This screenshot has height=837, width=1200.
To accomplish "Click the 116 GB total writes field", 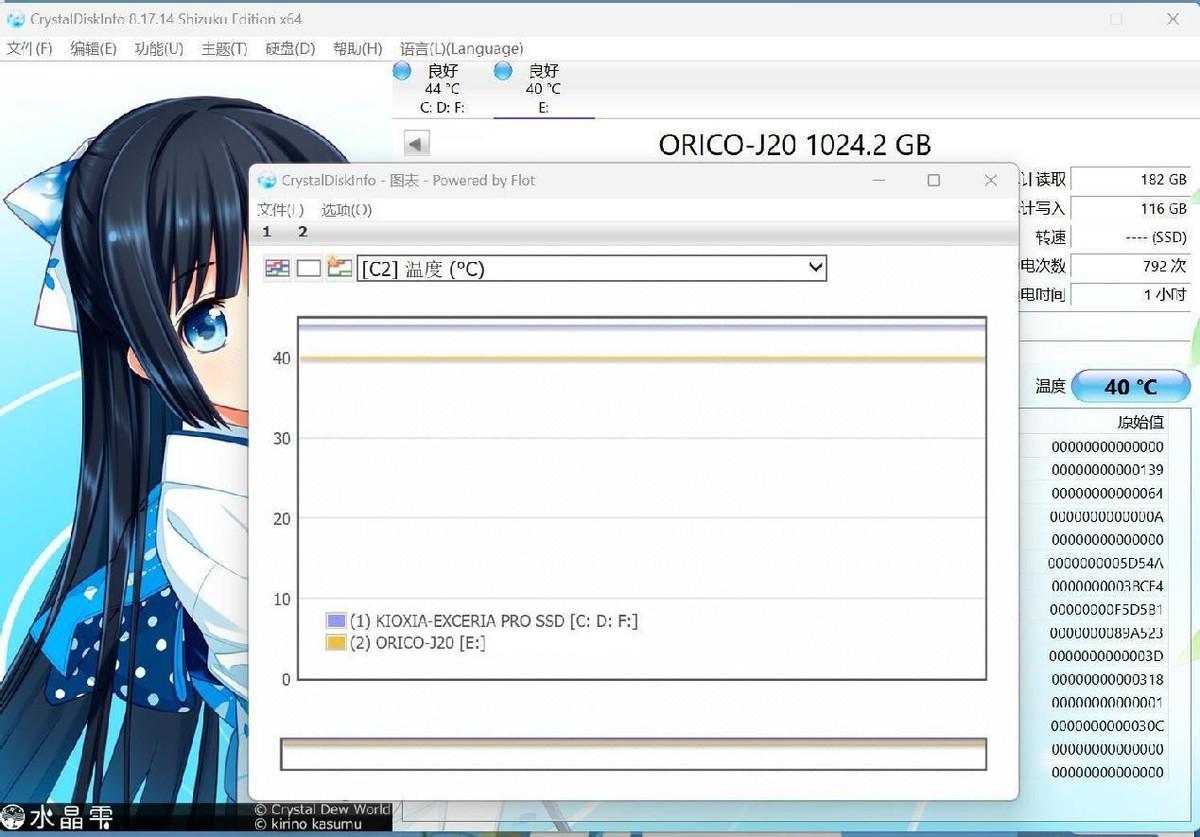I will pyautogui.click(x=1131, y=208).
